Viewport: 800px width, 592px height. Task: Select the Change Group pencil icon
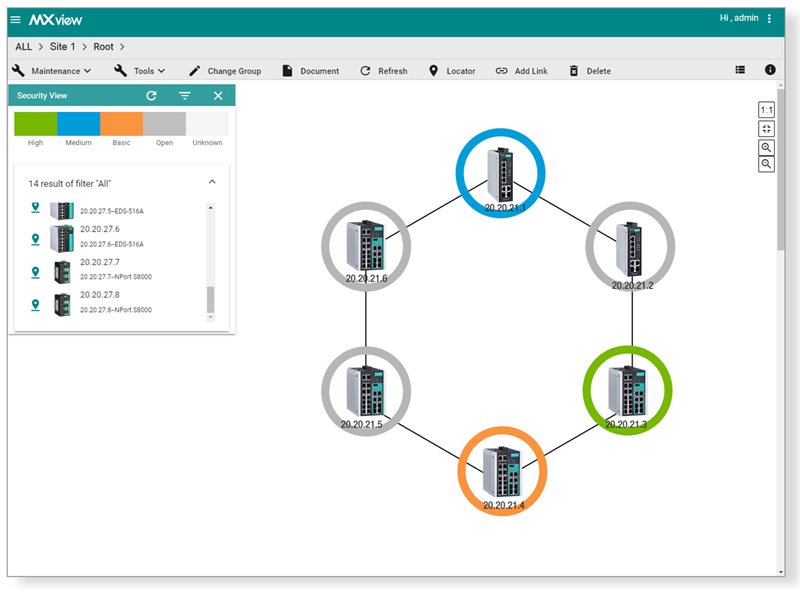point(194,70)
